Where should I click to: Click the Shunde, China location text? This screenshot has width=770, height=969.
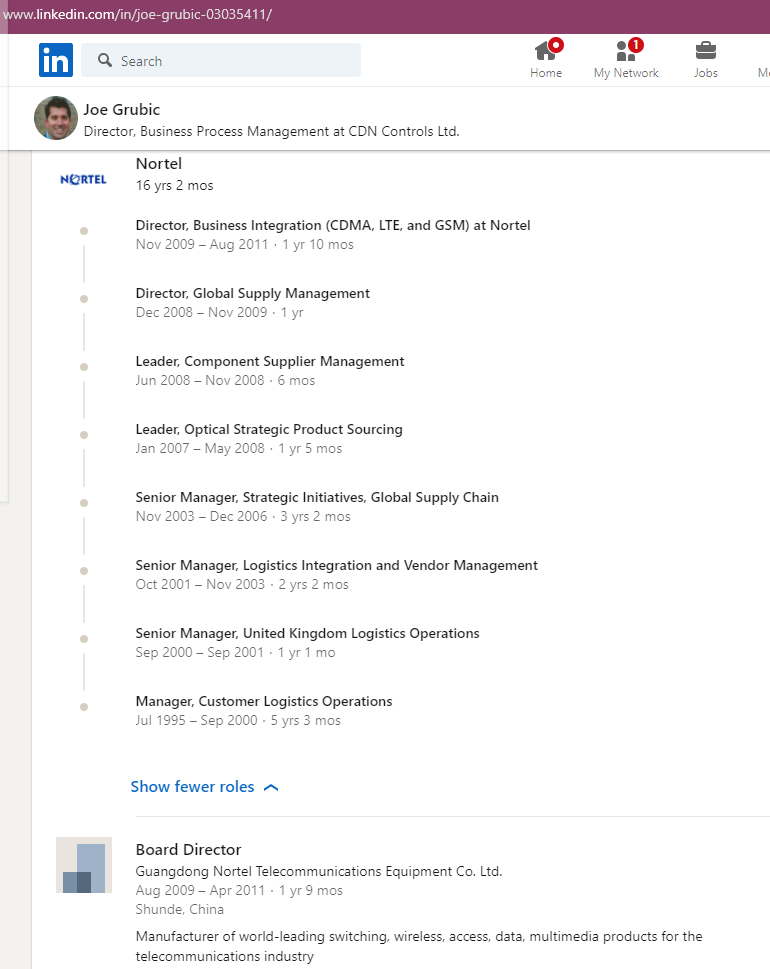click(x=180, y=910)
